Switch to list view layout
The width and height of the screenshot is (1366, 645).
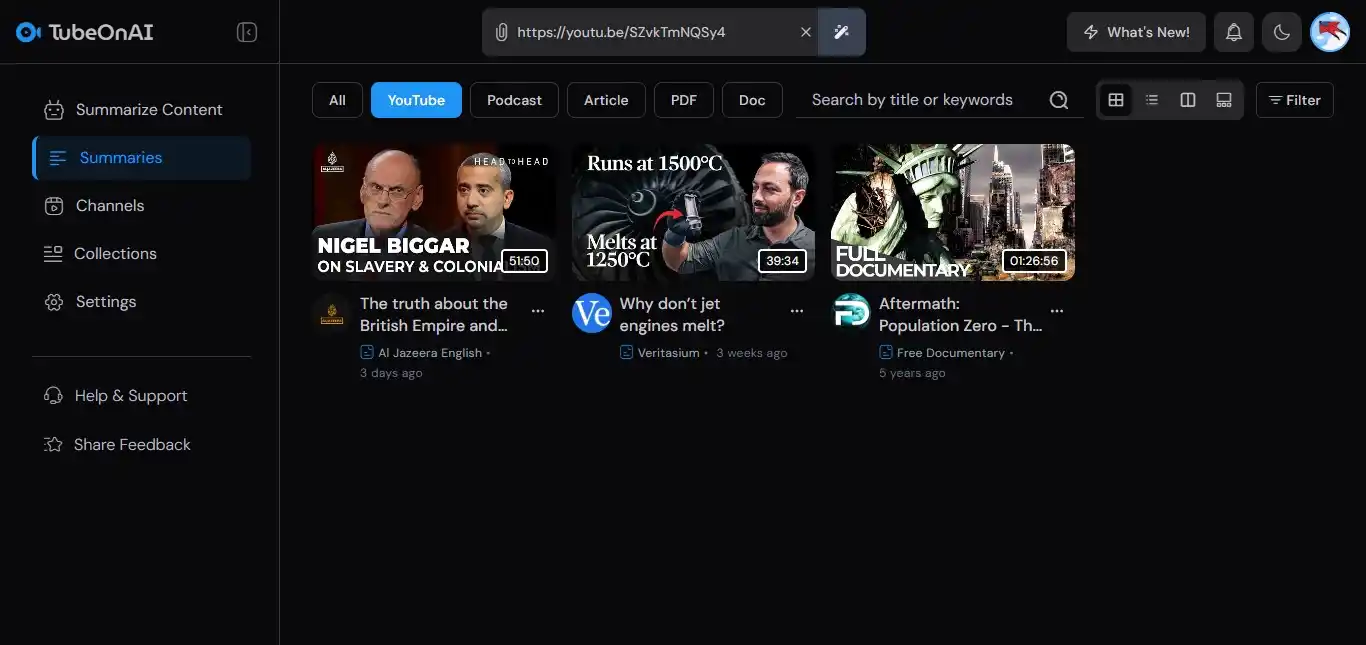click(1152, 100)
